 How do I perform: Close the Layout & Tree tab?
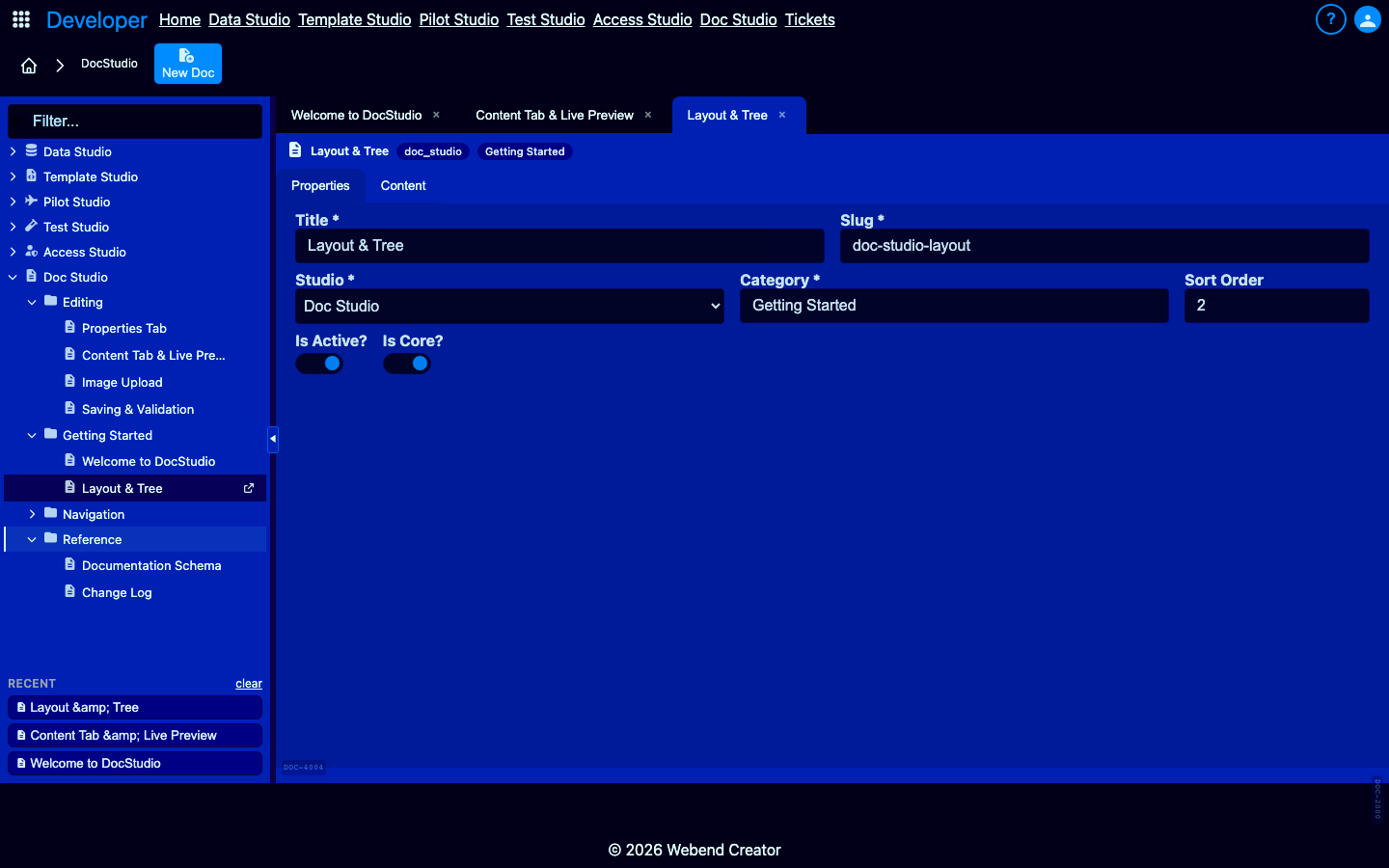[x=782, y=115]
